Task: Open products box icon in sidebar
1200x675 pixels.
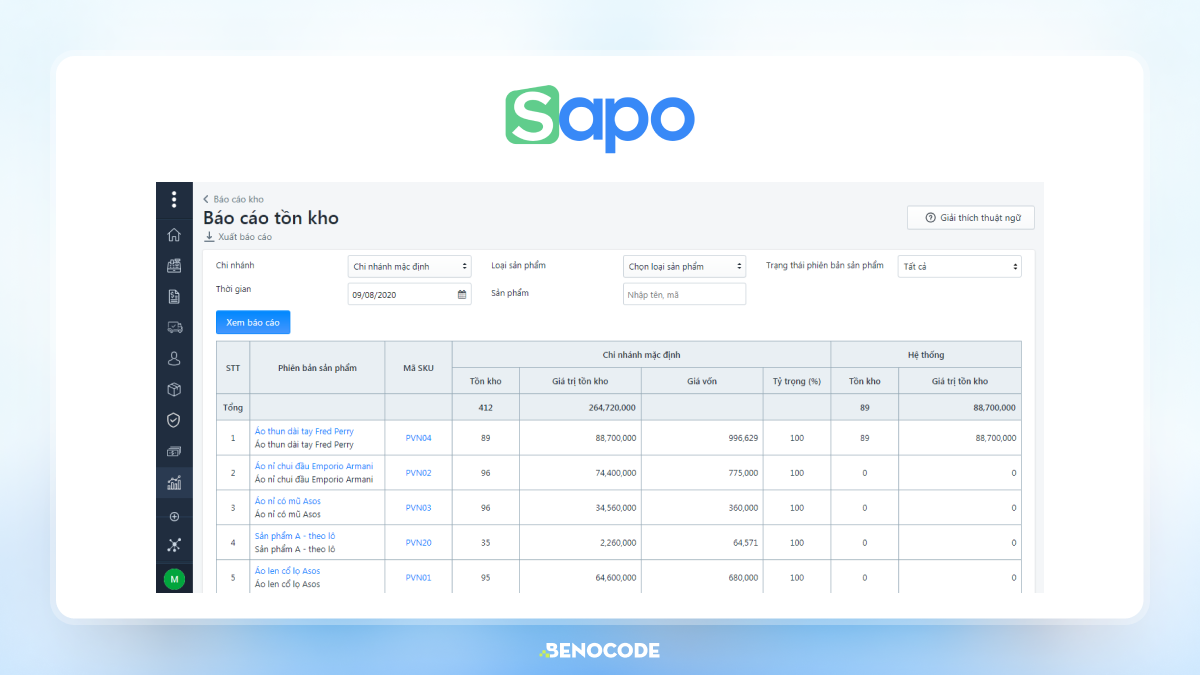Action: tap(174, 389)
